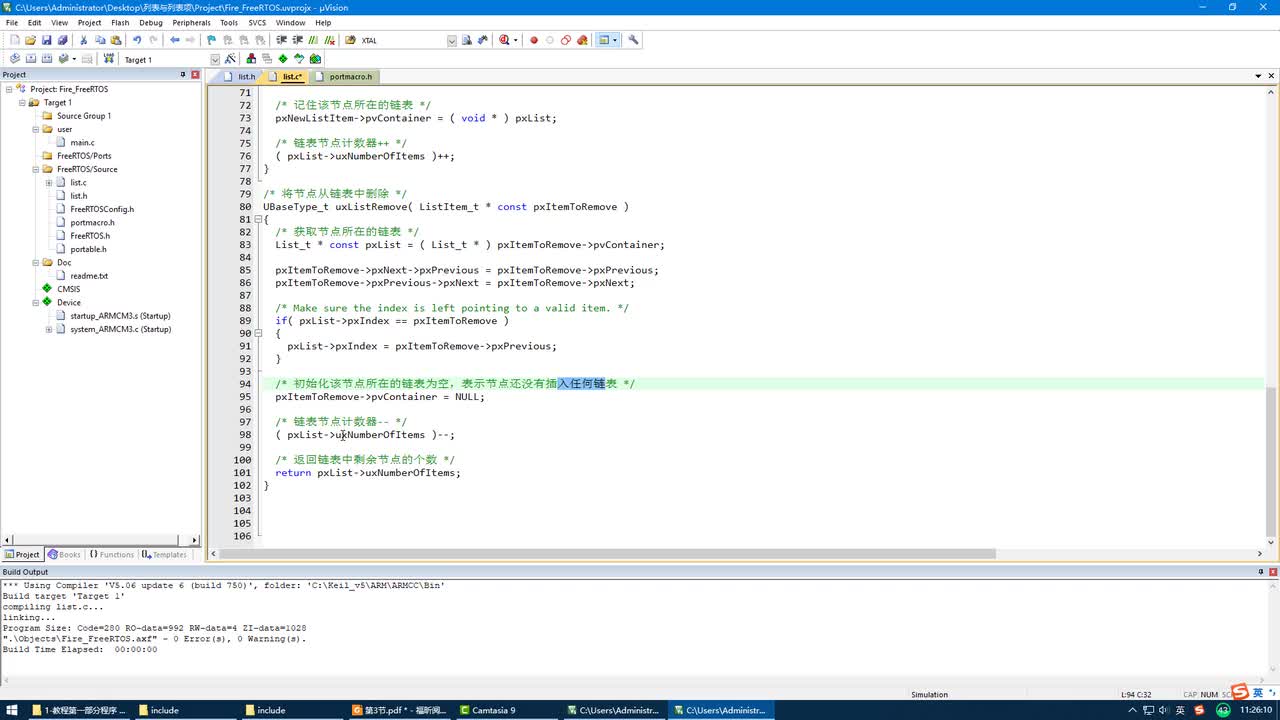Image resolution: width=1280 pixels, height=720 pixels.
Task: Expand system_ARMCM3.c (Startup) node
Action: pos(48,329)
